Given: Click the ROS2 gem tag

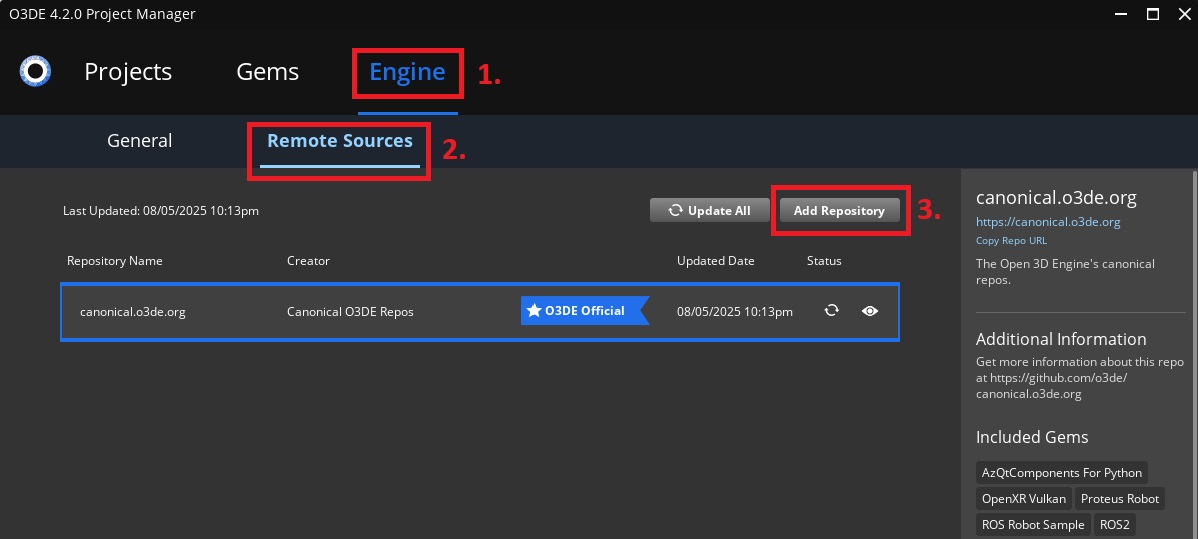Looking at the screenshot, I should click(1115, 524).
